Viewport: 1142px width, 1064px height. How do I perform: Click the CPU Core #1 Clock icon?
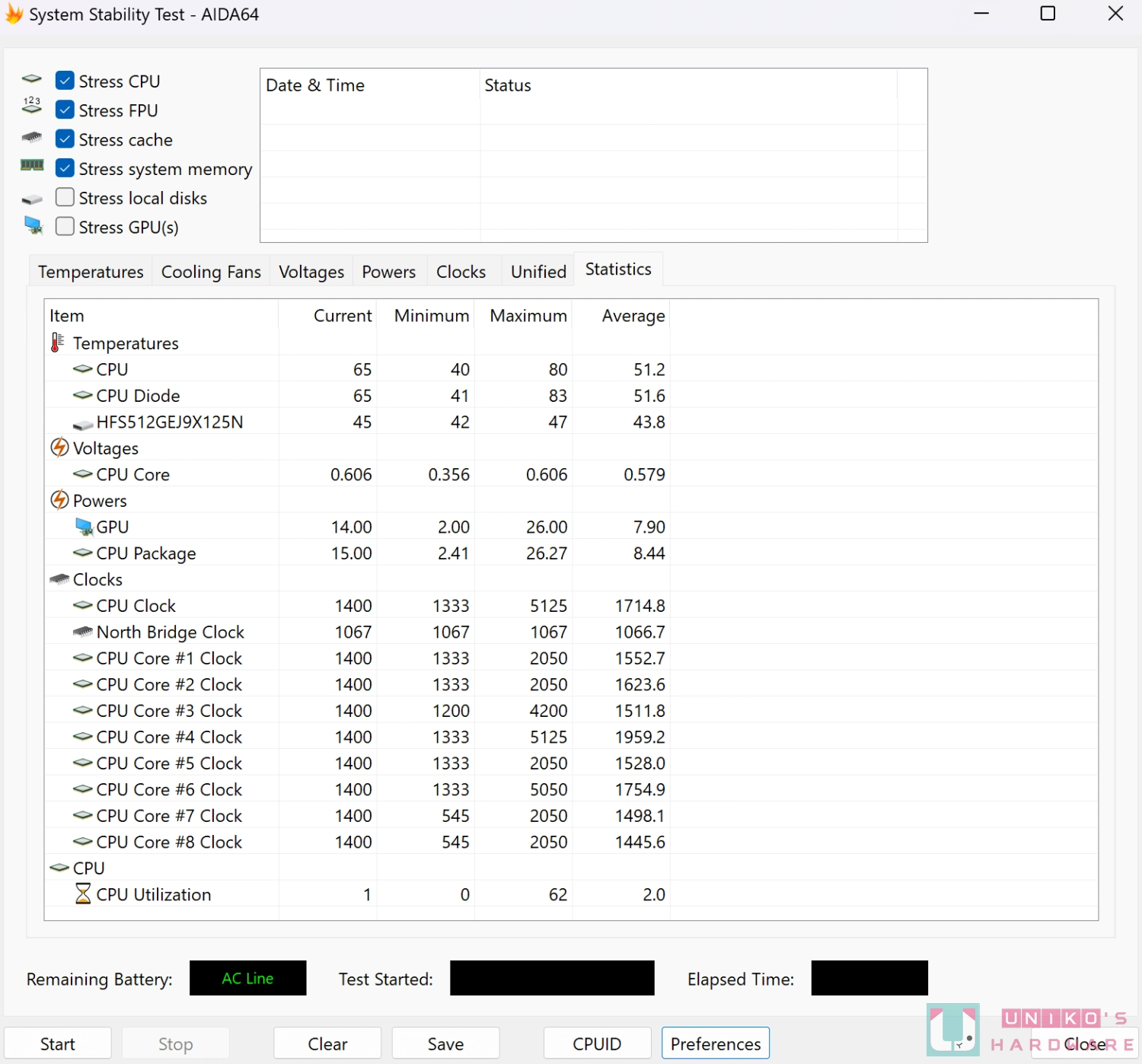(x=83, y=658)
